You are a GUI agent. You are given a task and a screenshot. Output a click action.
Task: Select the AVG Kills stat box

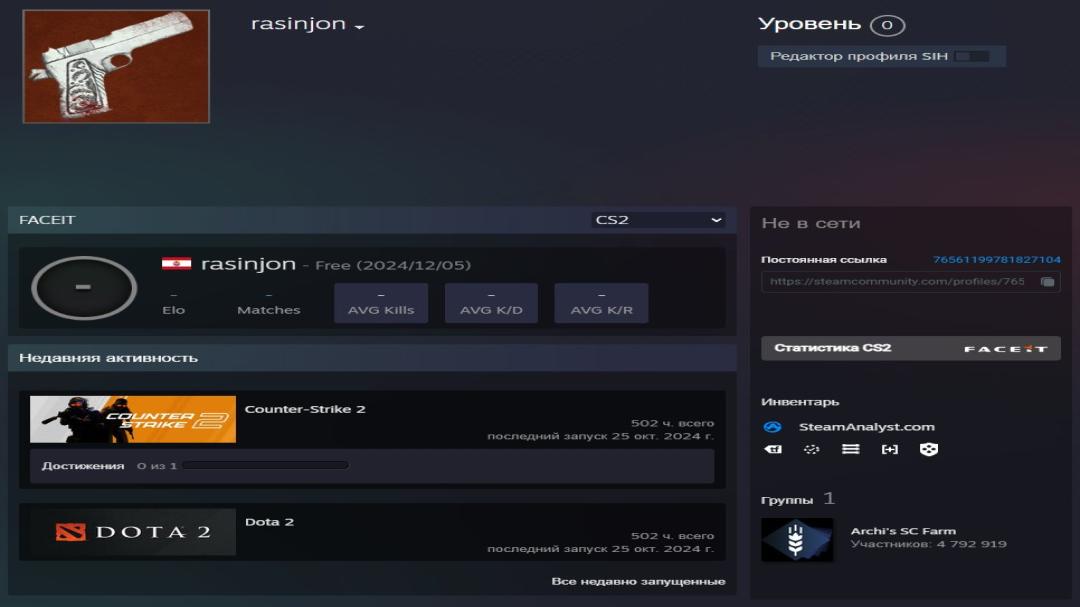(381, 302)
